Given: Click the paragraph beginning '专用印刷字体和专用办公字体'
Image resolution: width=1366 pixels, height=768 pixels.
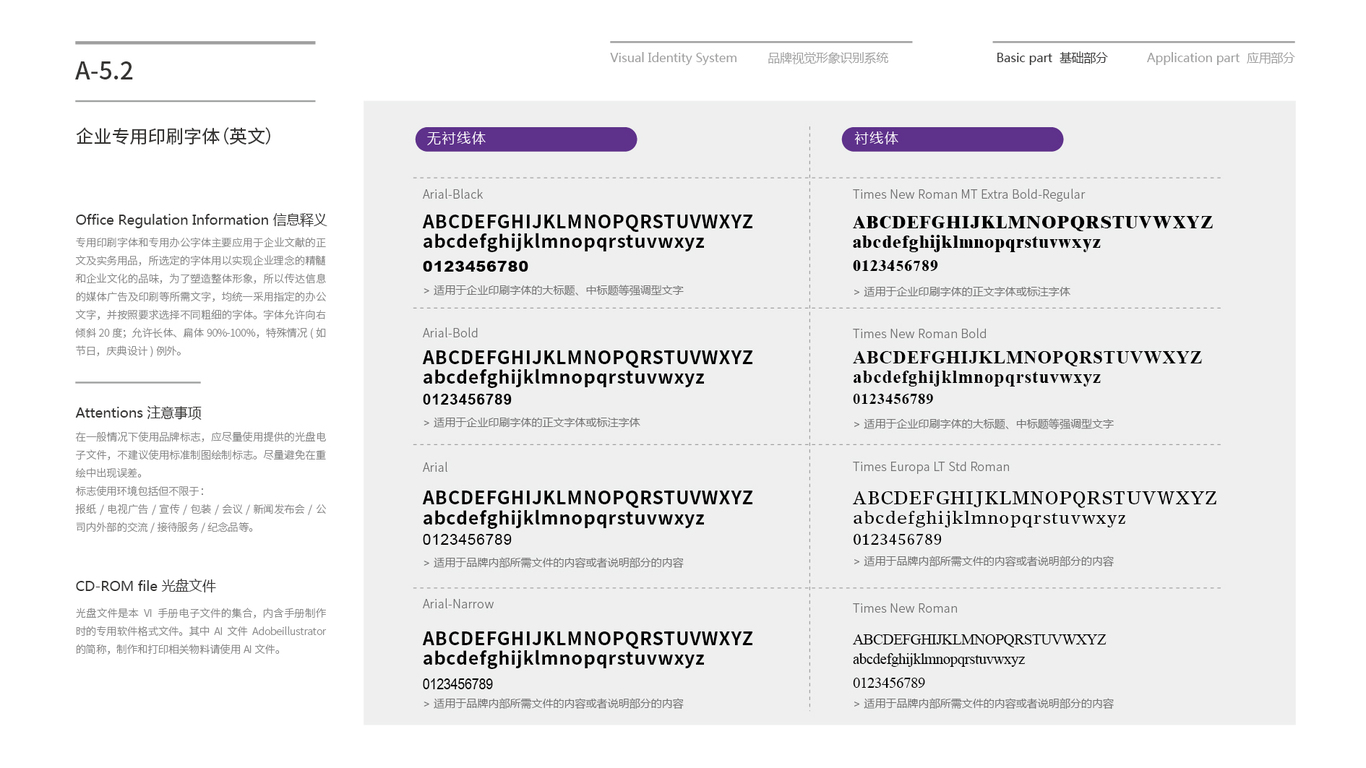Looking at the screenshot, I should click(x=201, y=297).
